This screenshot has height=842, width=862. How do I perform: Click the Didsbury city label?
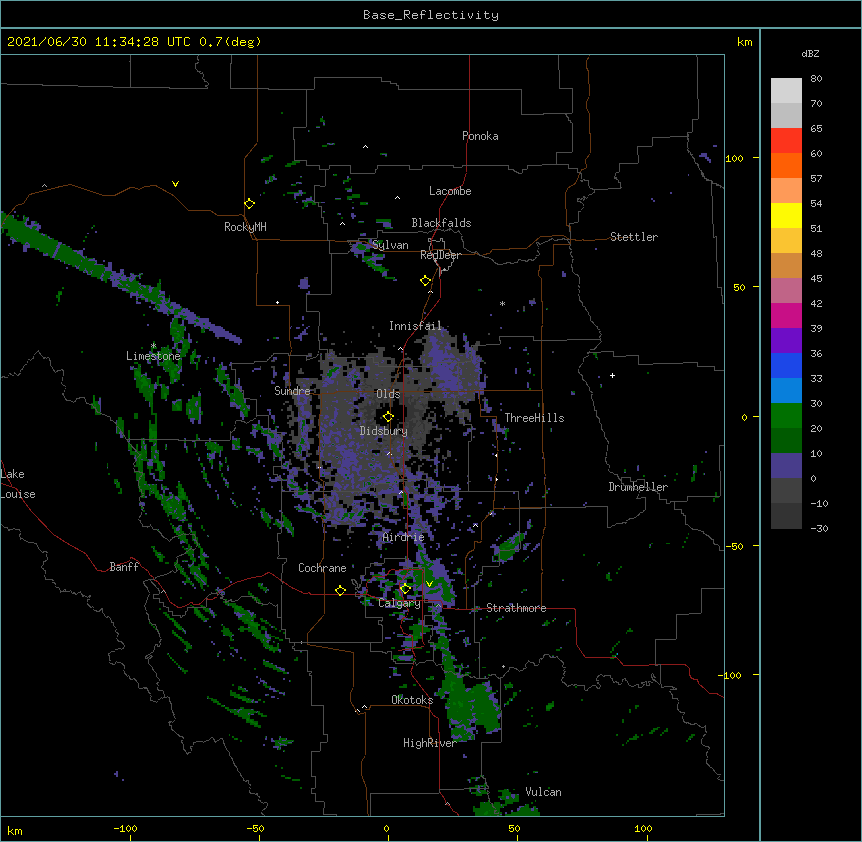(384, 431)
